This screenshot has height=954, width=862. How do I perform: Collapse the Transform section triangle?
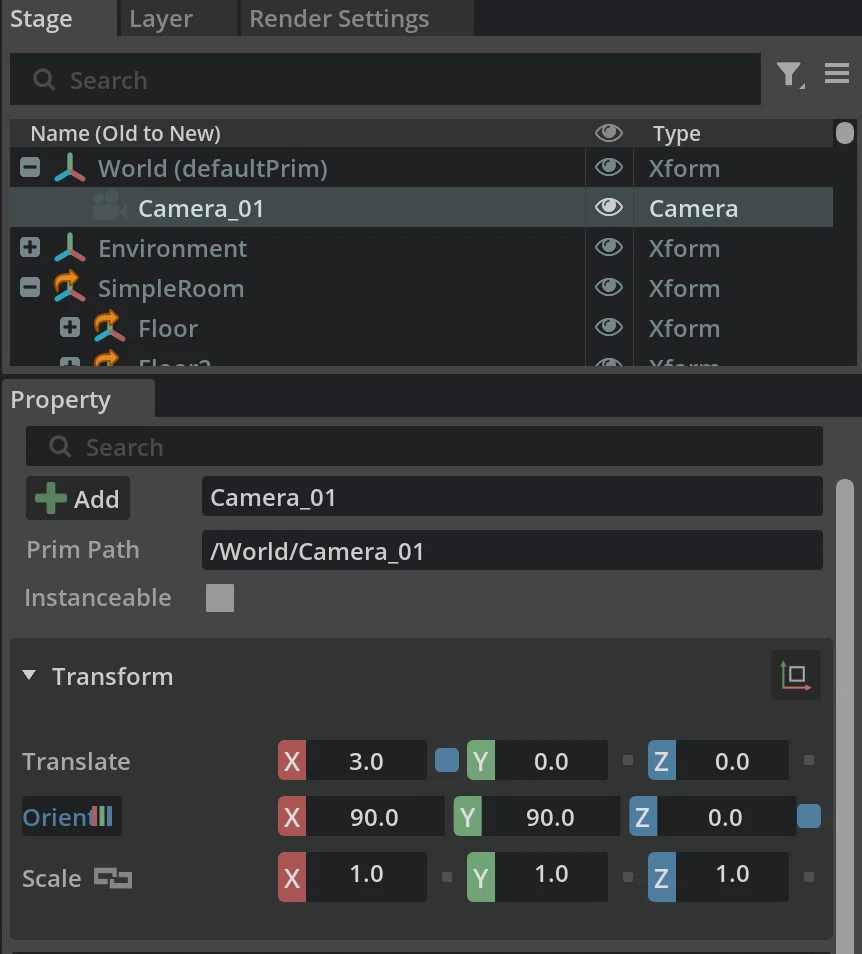click(29, 675)
